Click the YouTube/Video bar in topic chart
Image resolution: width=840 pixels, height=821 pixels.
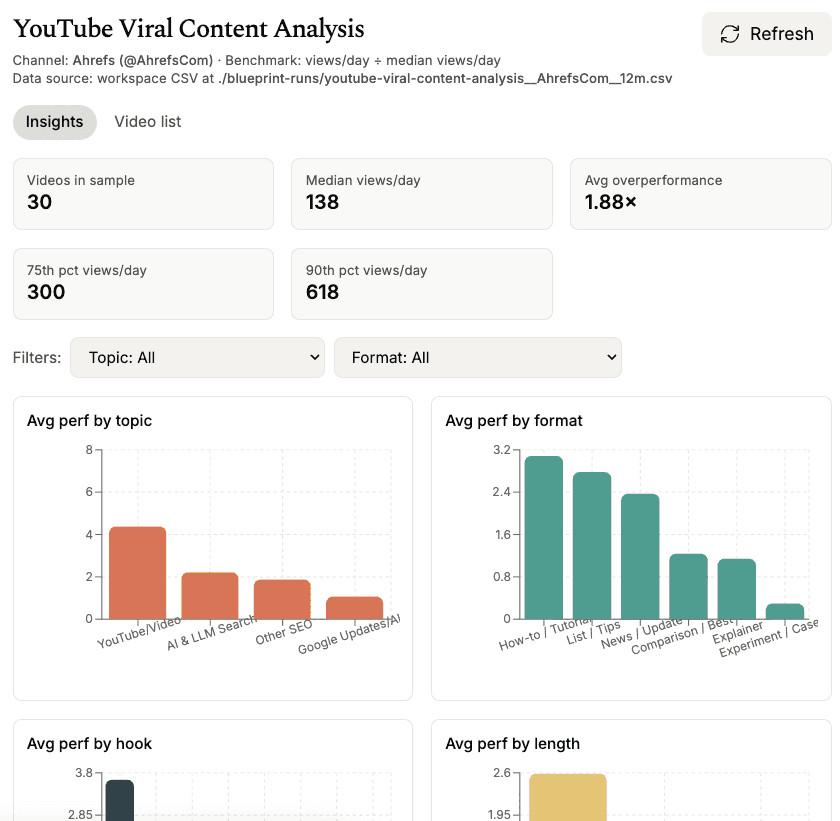(138, 573)
